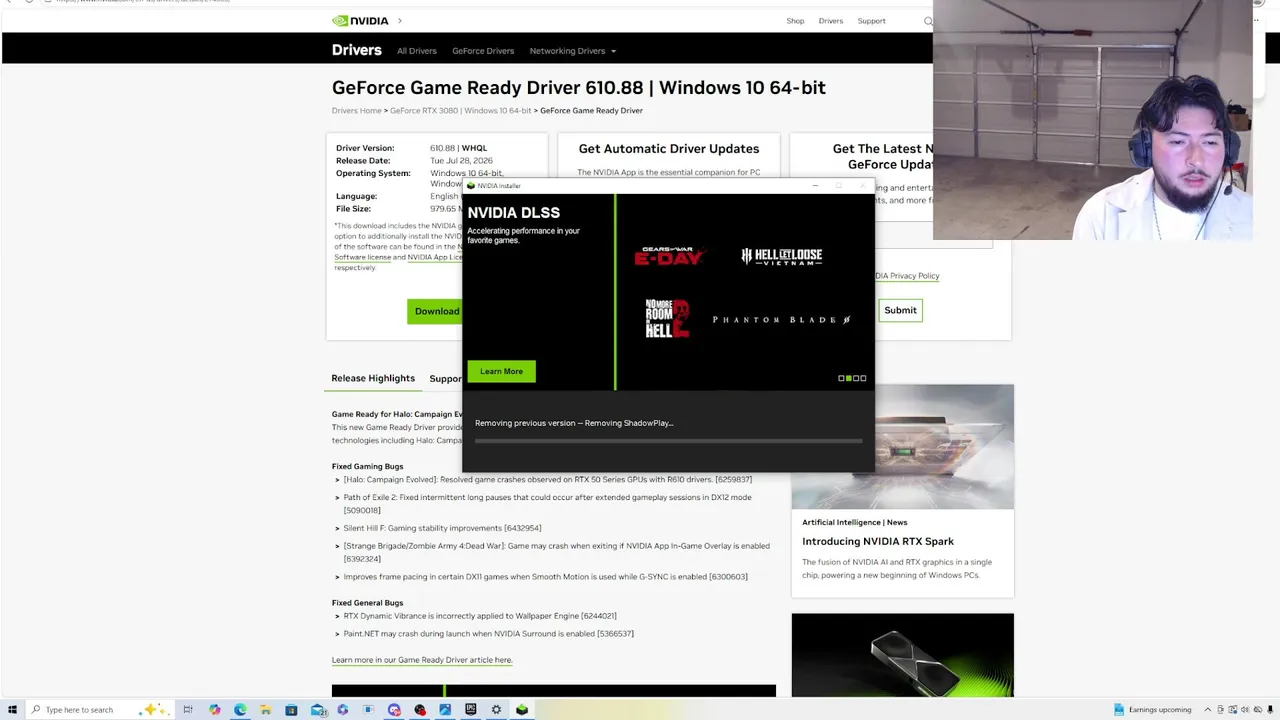Open the Game Ready Driver article link
The height and width of the screenshot is (720, 1280).
click(x=422, y=660)
